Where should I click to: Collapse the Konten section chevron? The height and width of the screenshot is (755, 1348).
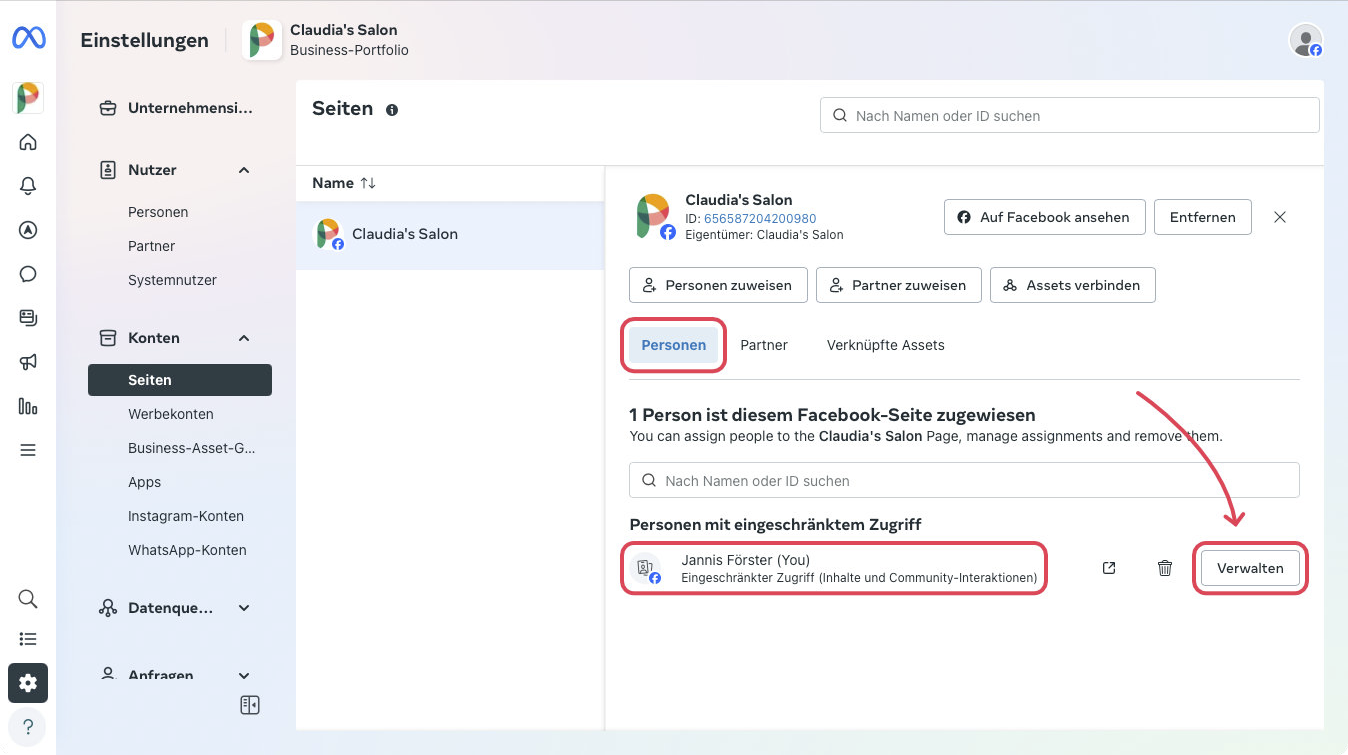coord(244,338)
